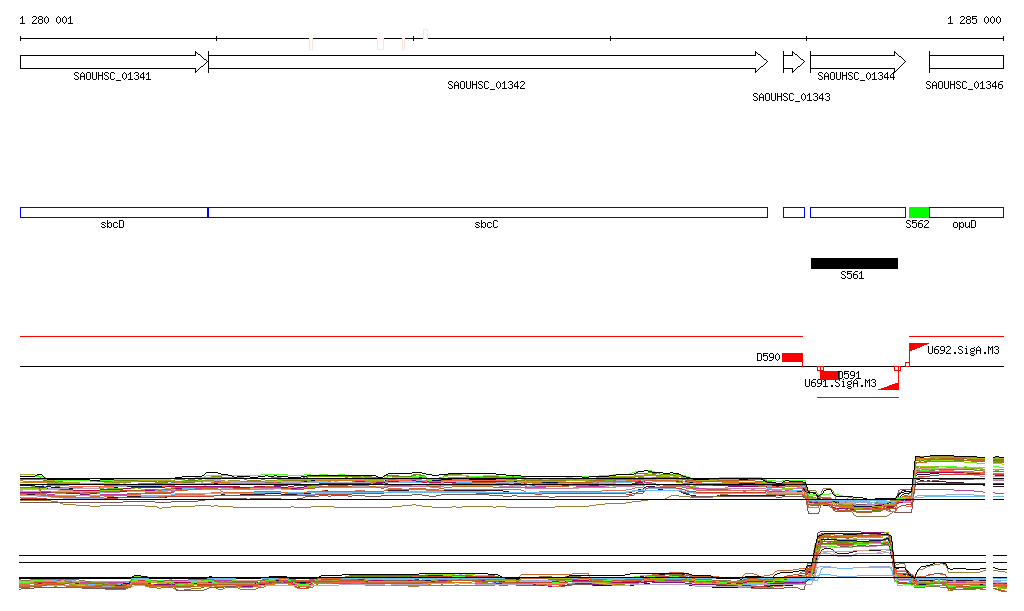Select the blue opuD segment box

(966, 212)
